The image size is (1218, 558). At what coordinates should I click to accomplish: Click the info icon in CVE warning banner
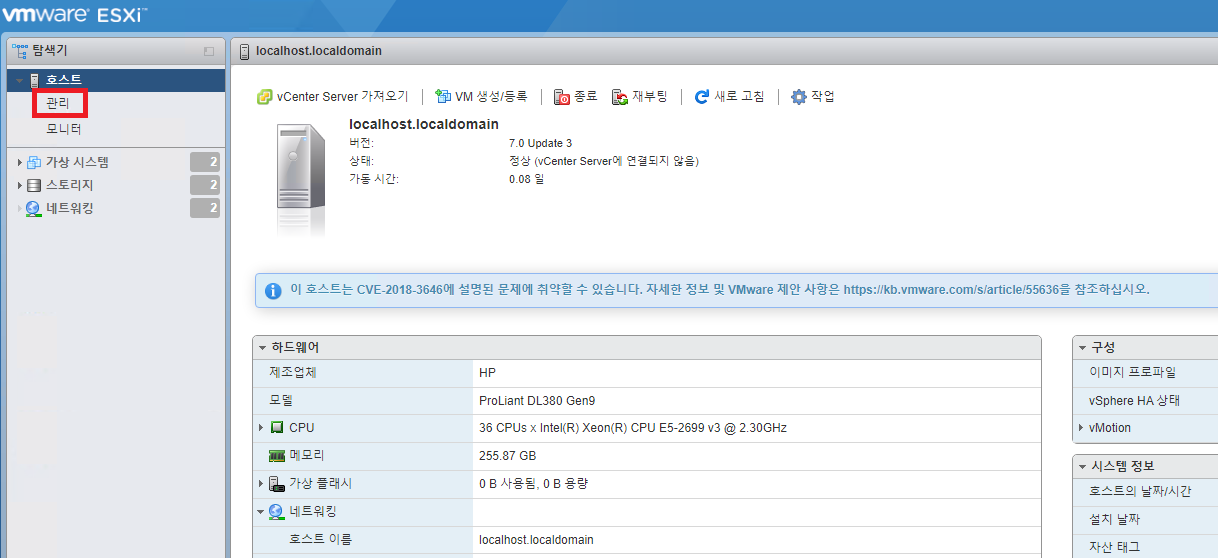273,291
